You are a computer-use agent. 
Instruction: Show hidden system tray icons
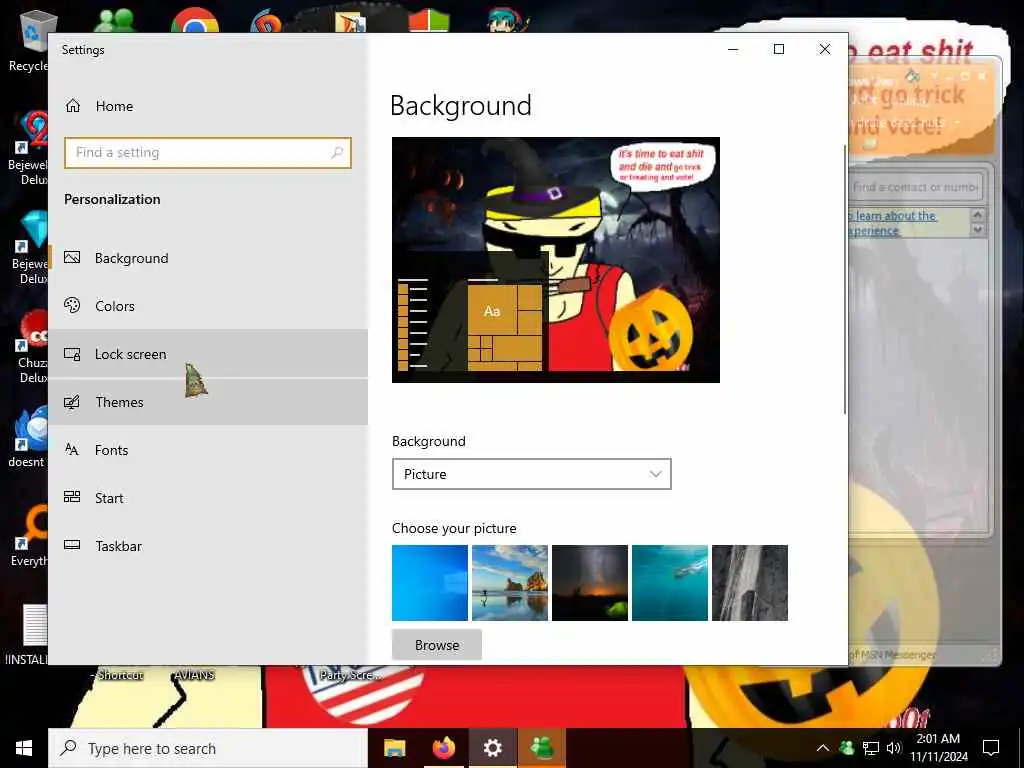click(x=823, y=748)
